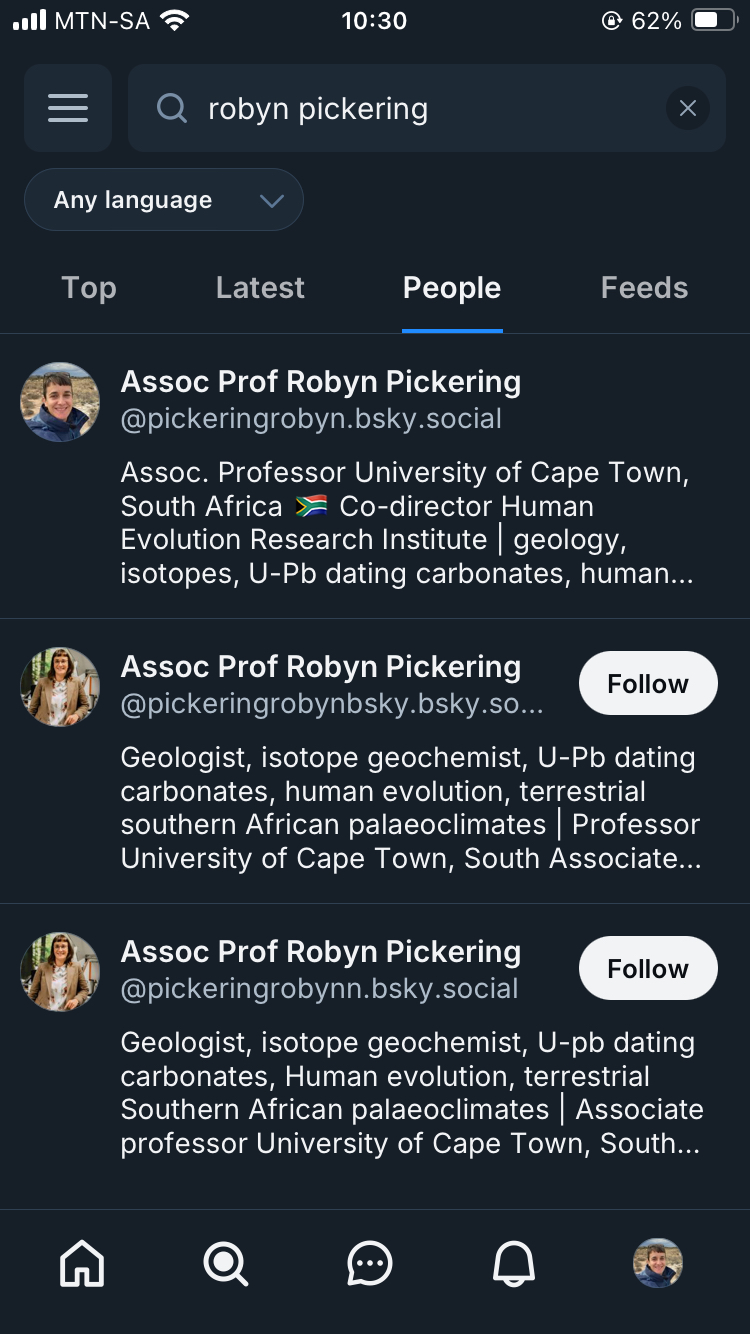Open my profile avatar in bottom bar
The height and width of the screenshot is (1334, 750).
click(658, 1263)
